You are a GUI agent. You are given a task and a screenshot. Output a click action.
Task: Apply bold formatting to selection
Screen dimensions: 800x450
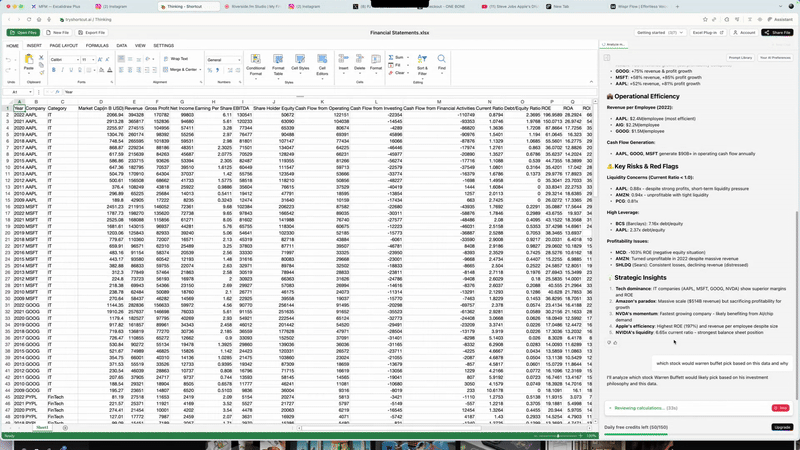(x=53, y=70)
